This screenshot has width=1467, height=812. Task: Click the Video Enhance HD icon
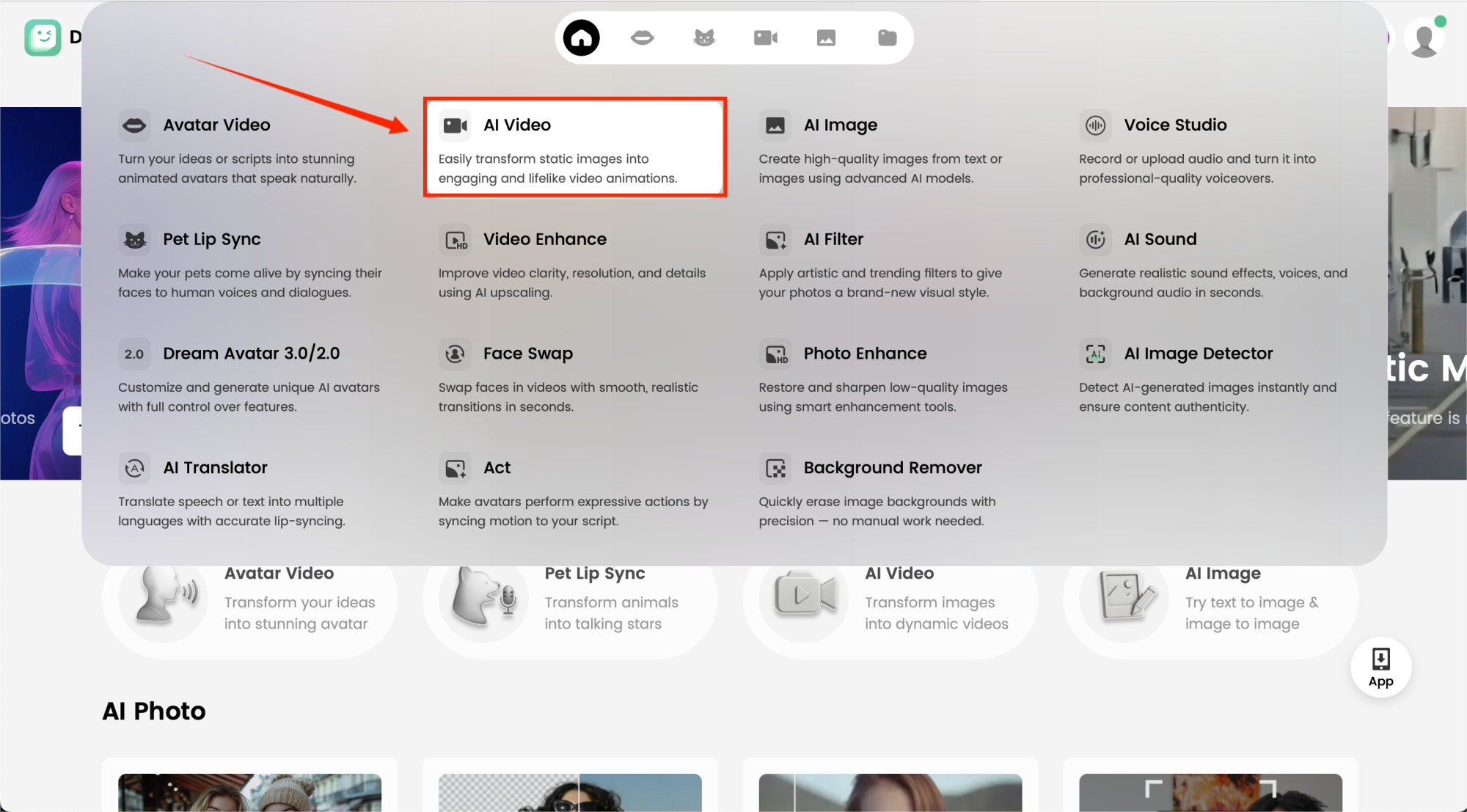coord(455,240)
